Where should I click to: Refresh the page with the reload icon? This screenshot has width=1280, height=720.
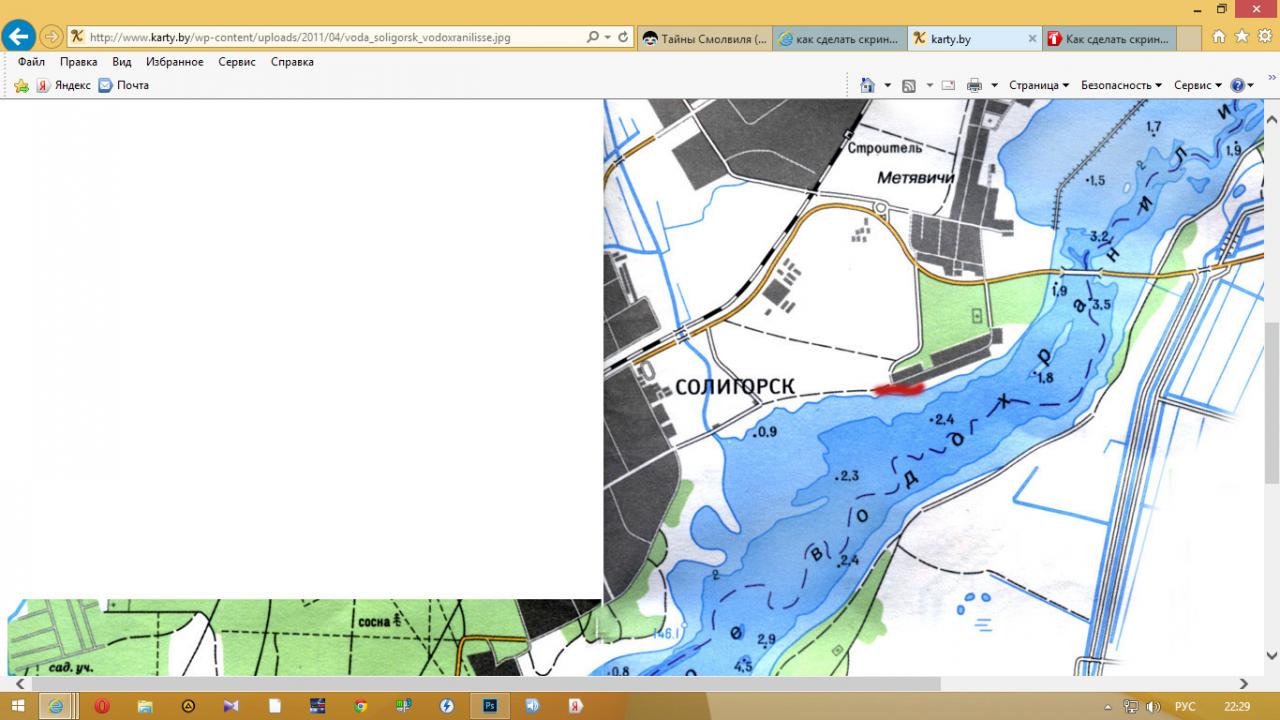[624, 37]
